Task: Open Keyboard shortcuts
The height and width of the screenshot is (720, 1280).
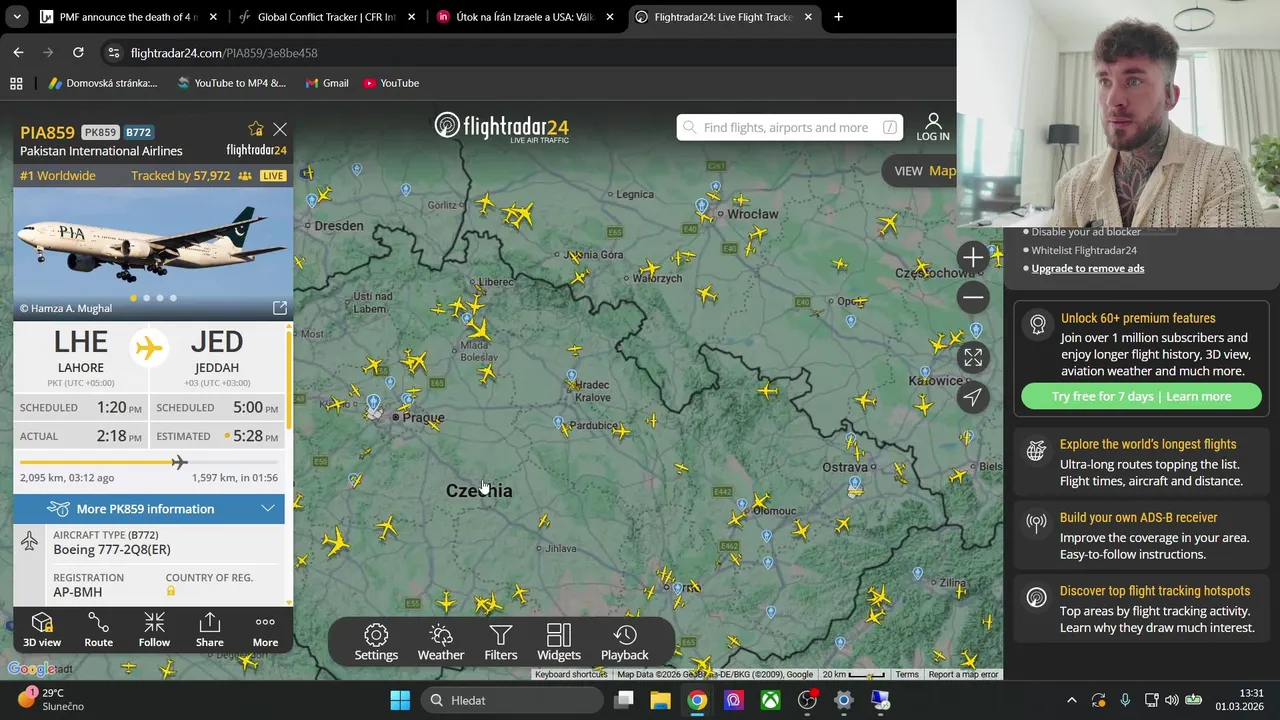Action: [571, 675]
